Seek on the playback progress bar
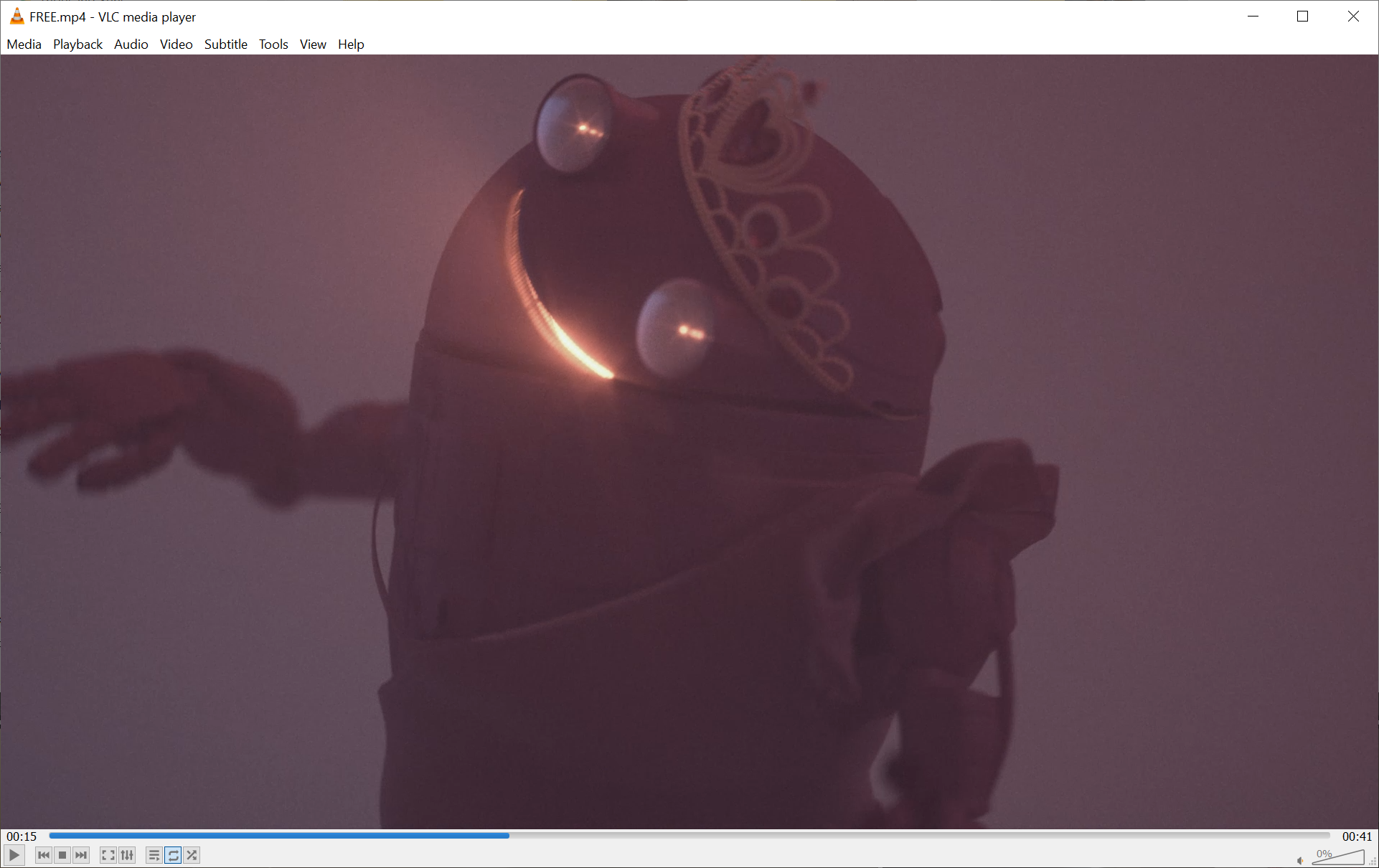 [x=689, y=836]
